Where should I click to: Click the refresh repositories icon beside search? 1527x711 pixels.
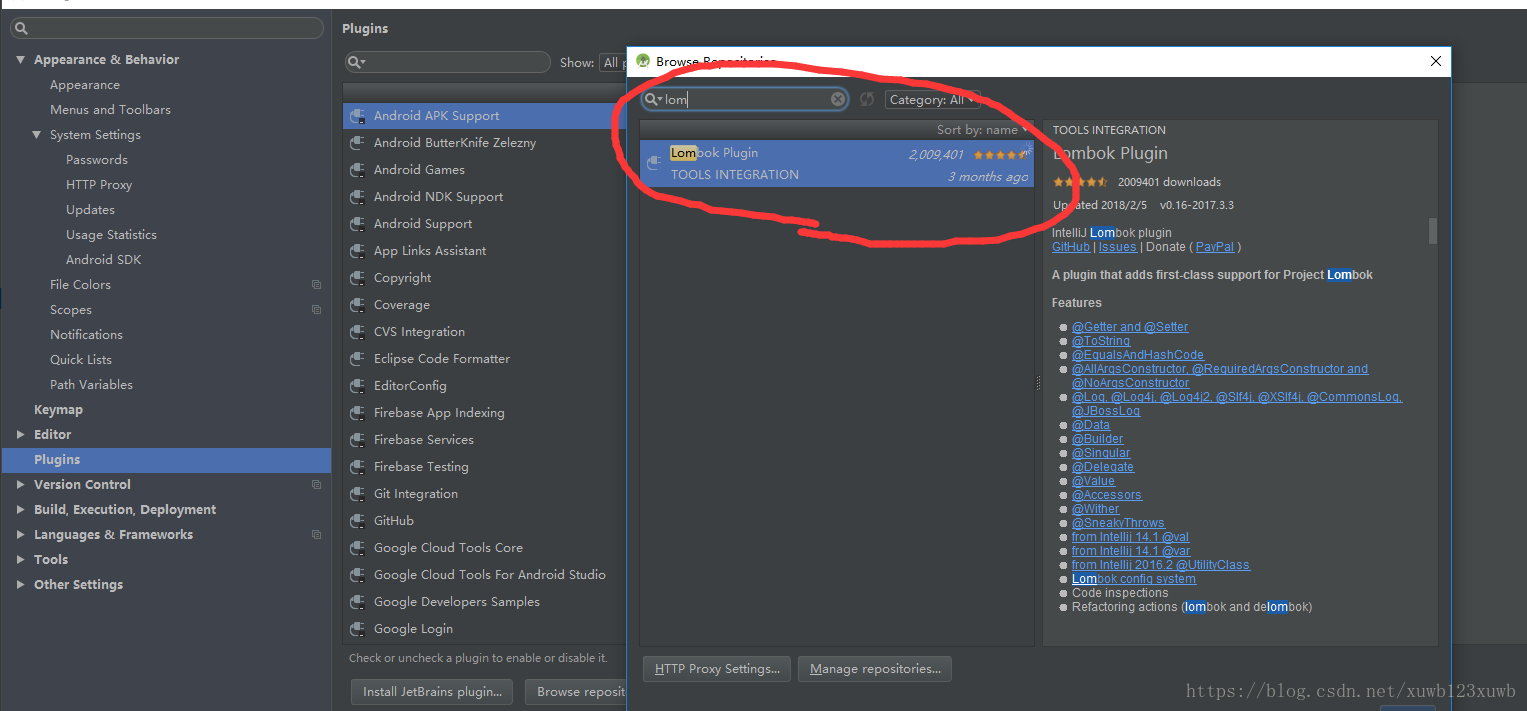coord(867,99)
